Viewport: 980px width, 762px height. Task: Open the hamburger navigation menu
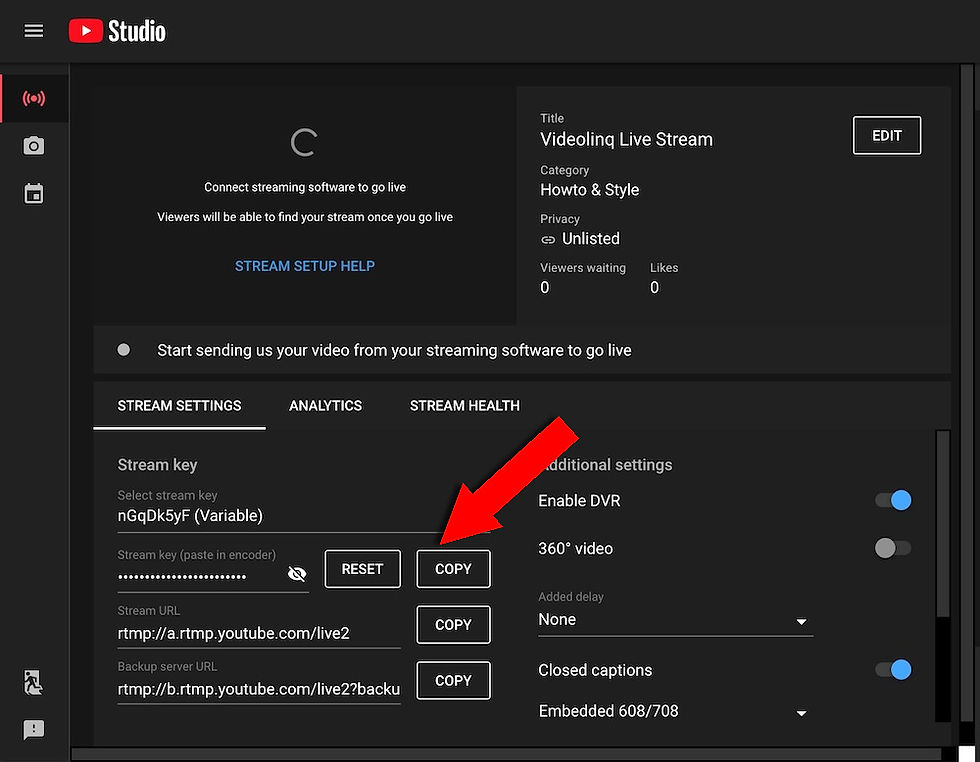click(x=34, y=31)
